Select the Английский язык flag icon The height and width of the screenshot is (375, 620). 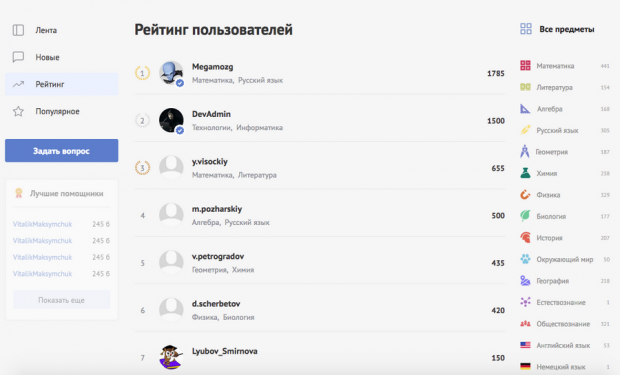point(525,345)
